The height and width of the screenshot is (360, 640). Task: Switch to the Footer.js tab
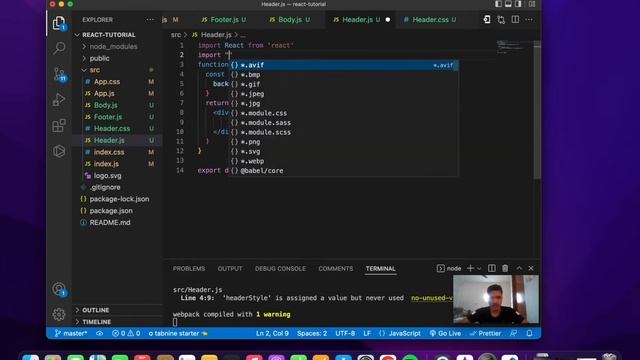click(224, 20)
